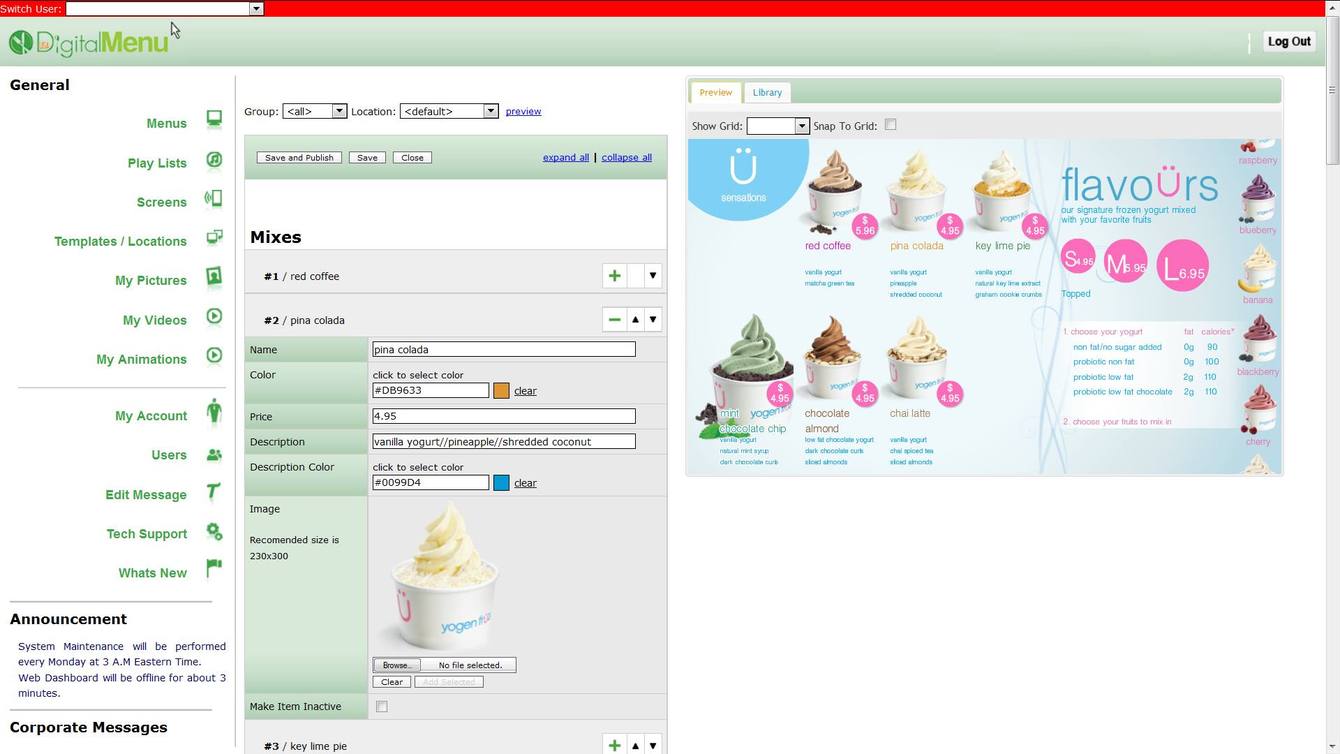Click the #DB9633 color code field
1340x754 pixels.
tap(431, 391)
